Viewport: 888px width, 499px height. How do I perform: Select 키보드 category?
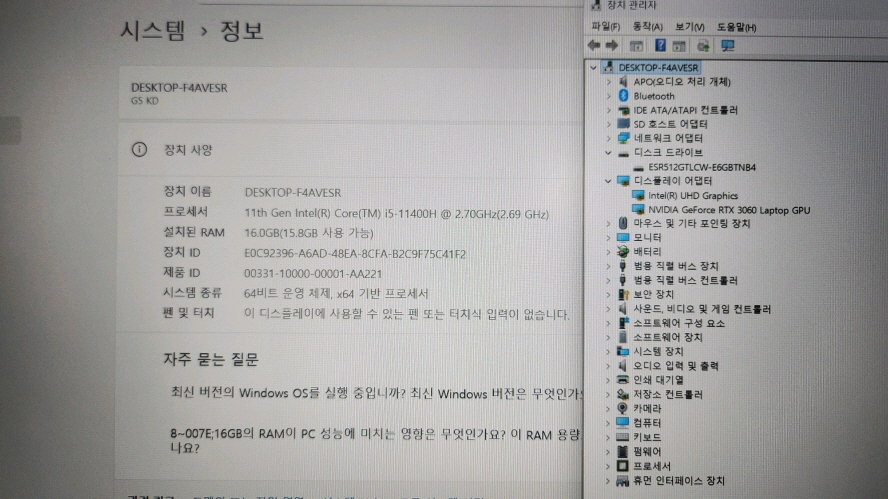pyautogui.click(x=647, y=437)
